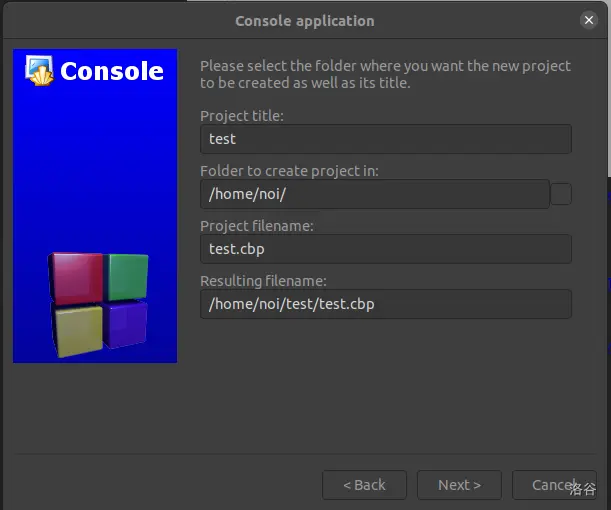This screenshot has height=510, width=611.
Task: Close the Console application dialog
Action: click(588, 20)
